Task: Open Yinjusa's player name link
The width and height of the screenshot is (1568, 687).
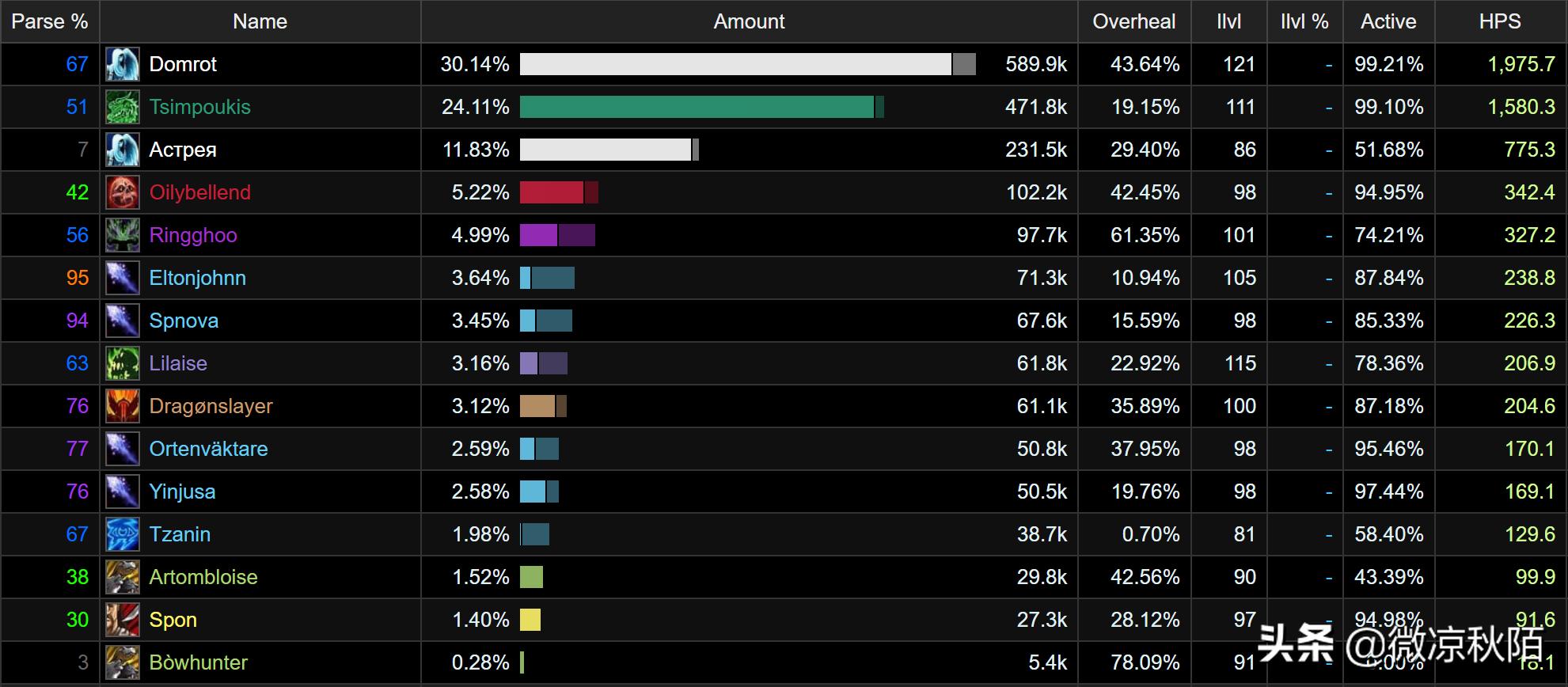Action: pos(182,492)
